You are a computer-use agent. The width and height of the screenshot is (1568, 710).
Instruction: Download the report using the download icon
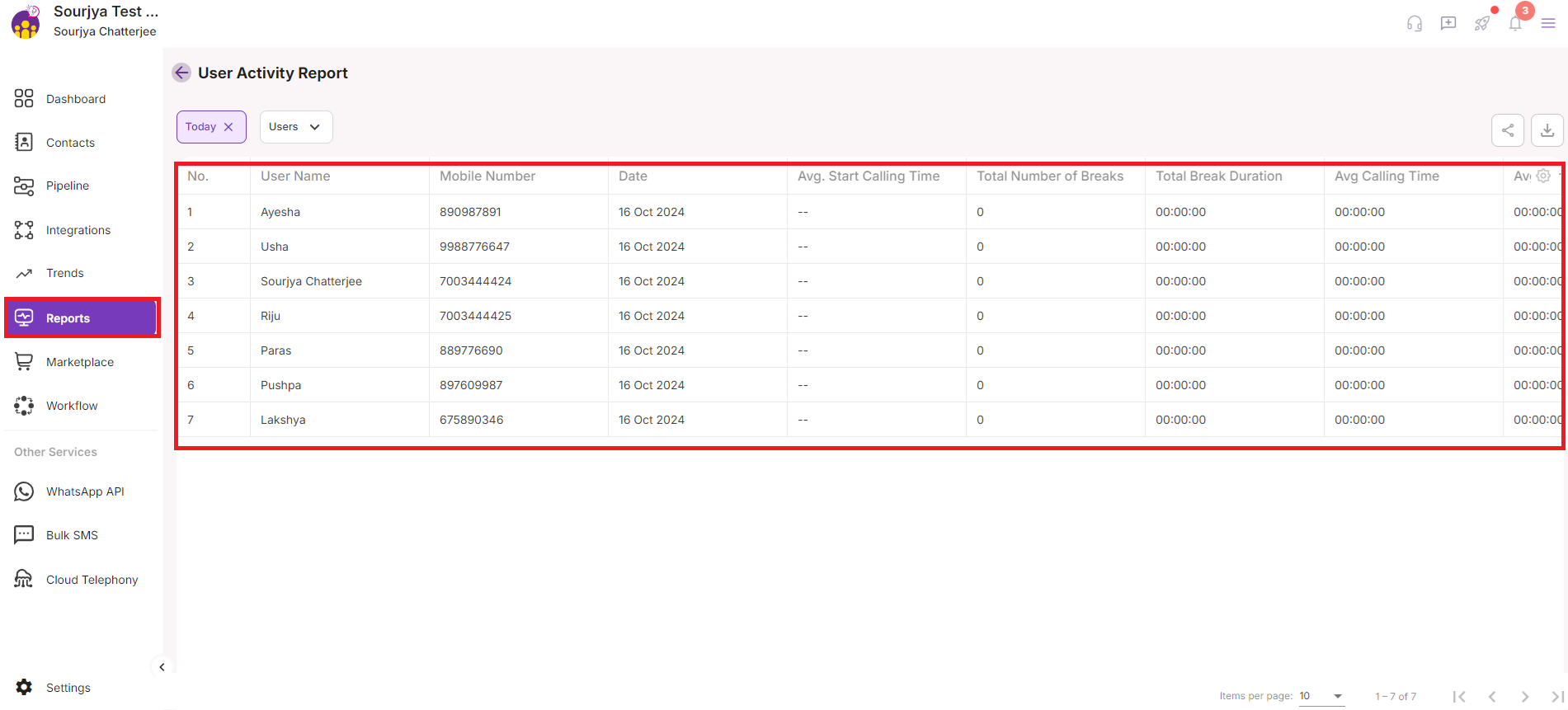click(x=1547, y=130)
